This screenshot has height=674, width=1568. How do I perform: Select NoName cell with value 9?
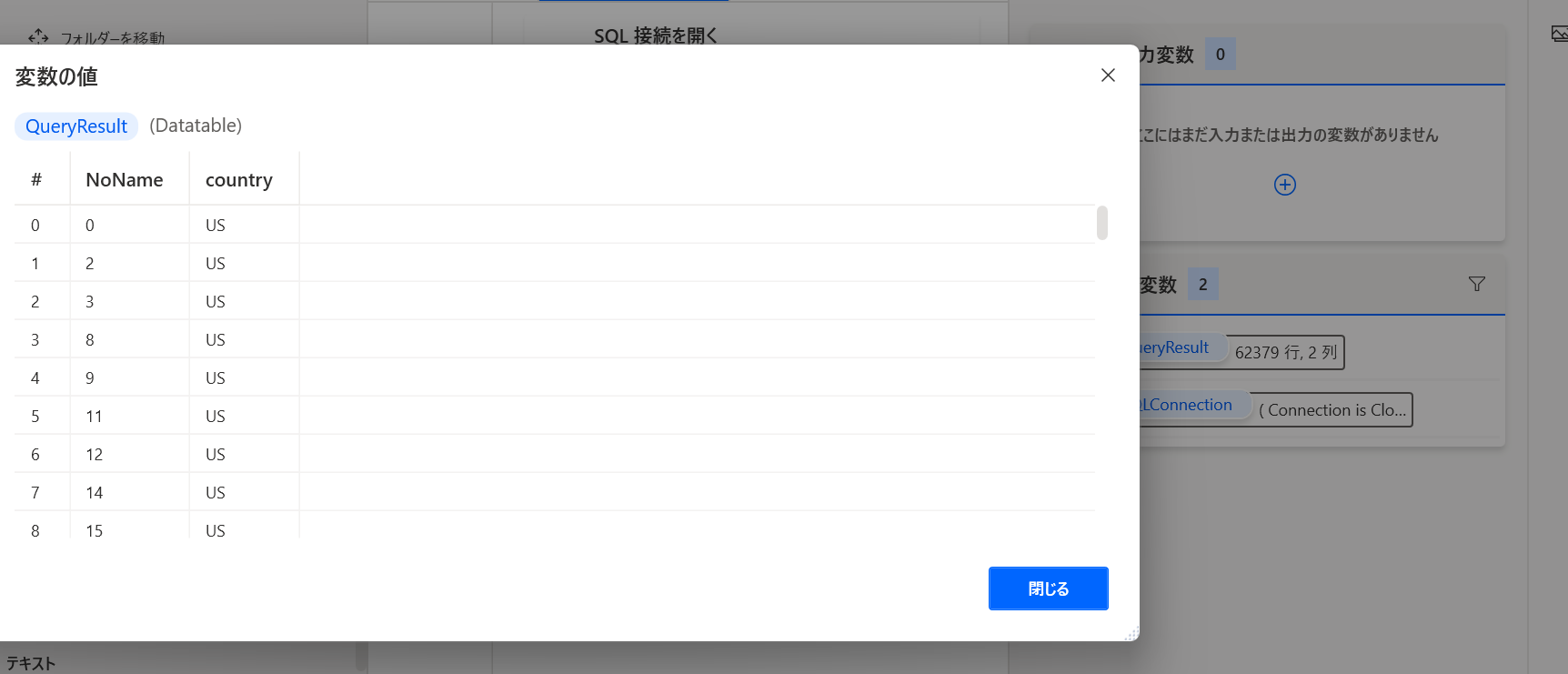(x=129, y=377)
